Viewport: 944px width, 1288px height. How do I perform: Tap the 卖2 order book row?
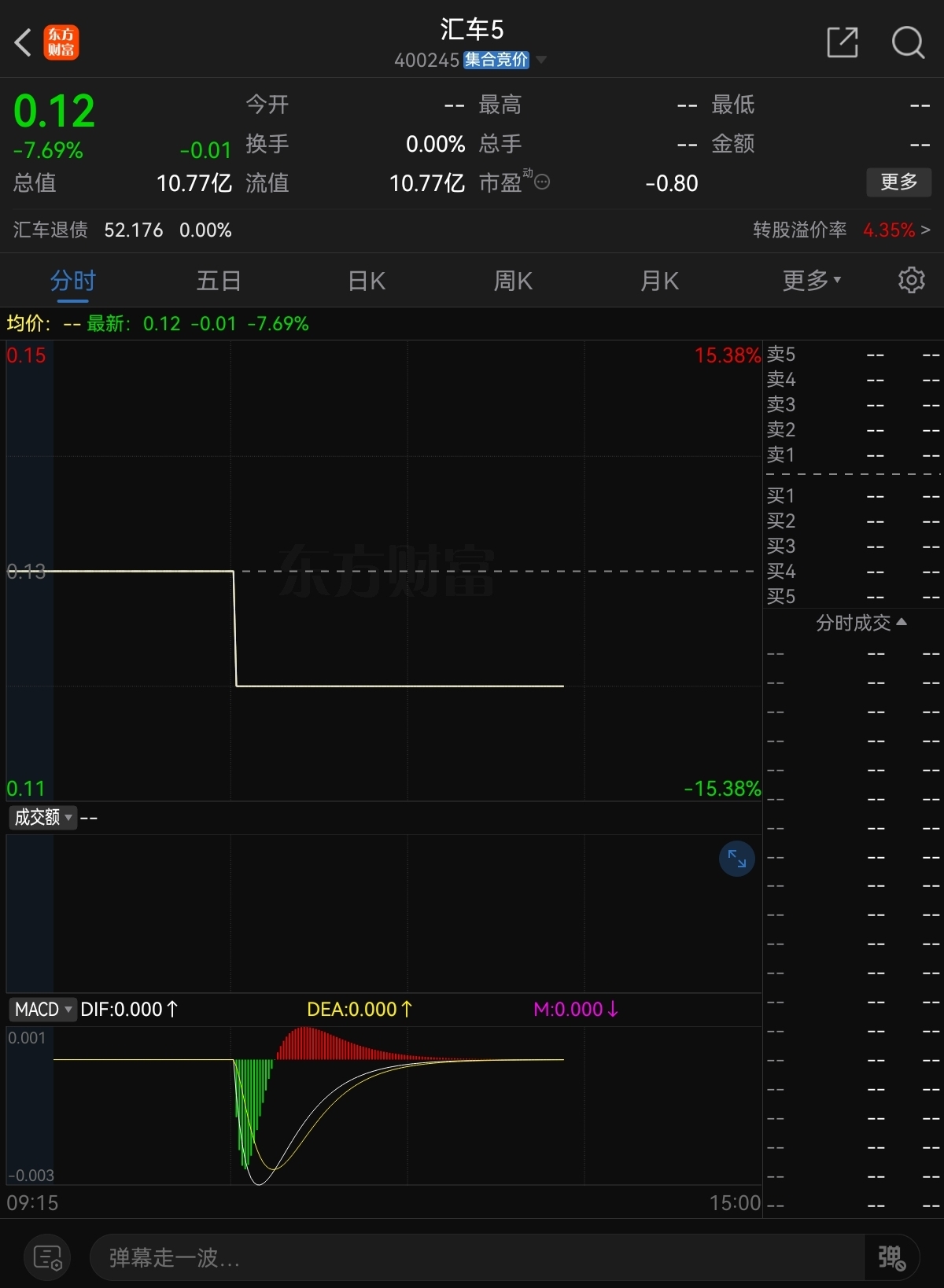click(854, 430)
